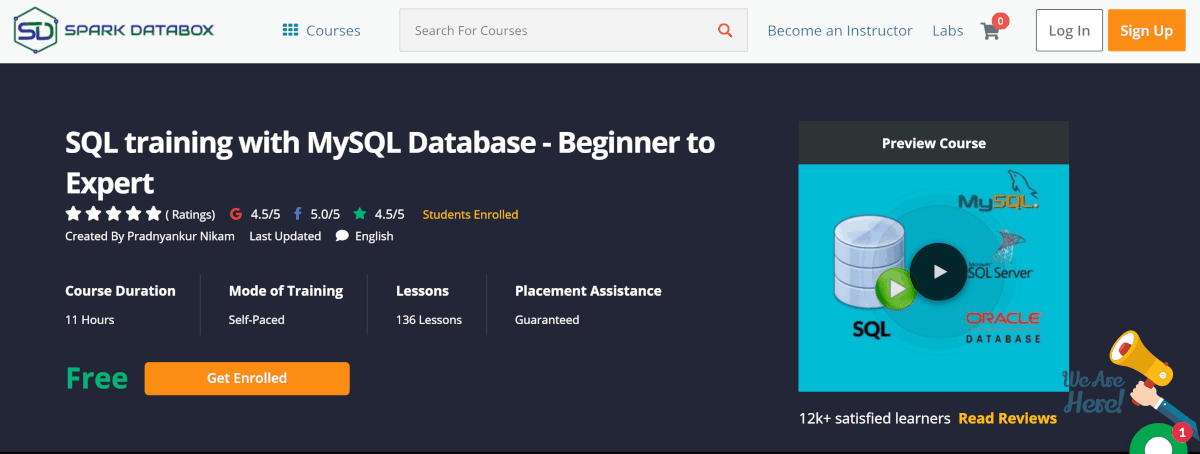Click the five-star rating row
Viewport: 1200px width, 454px height.
pyautogui.click(x=113, y=213)
